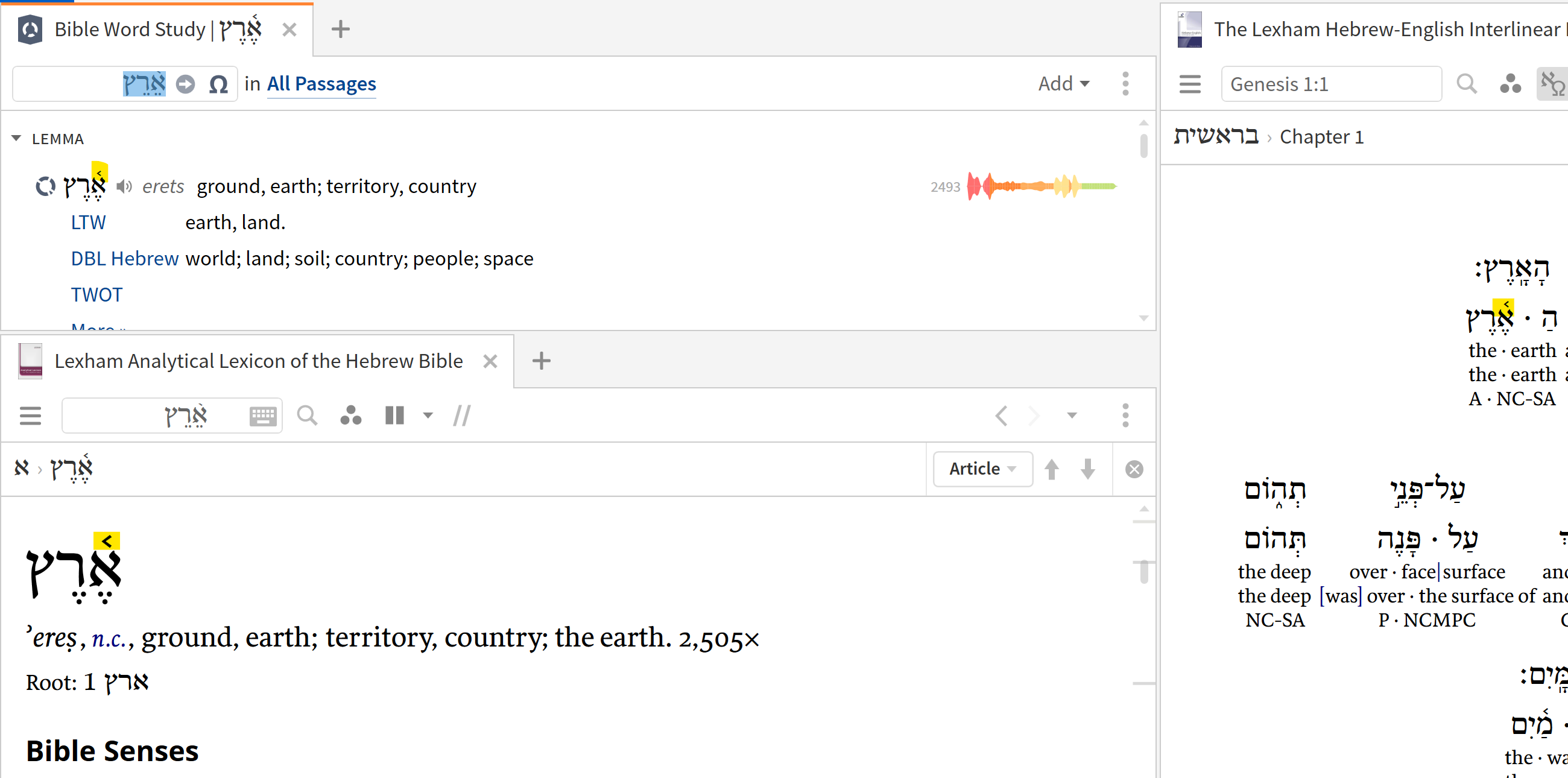Jump to previous article with up arrow
This screenshot has height=778, width=1568.
(x=1052, y=469)
